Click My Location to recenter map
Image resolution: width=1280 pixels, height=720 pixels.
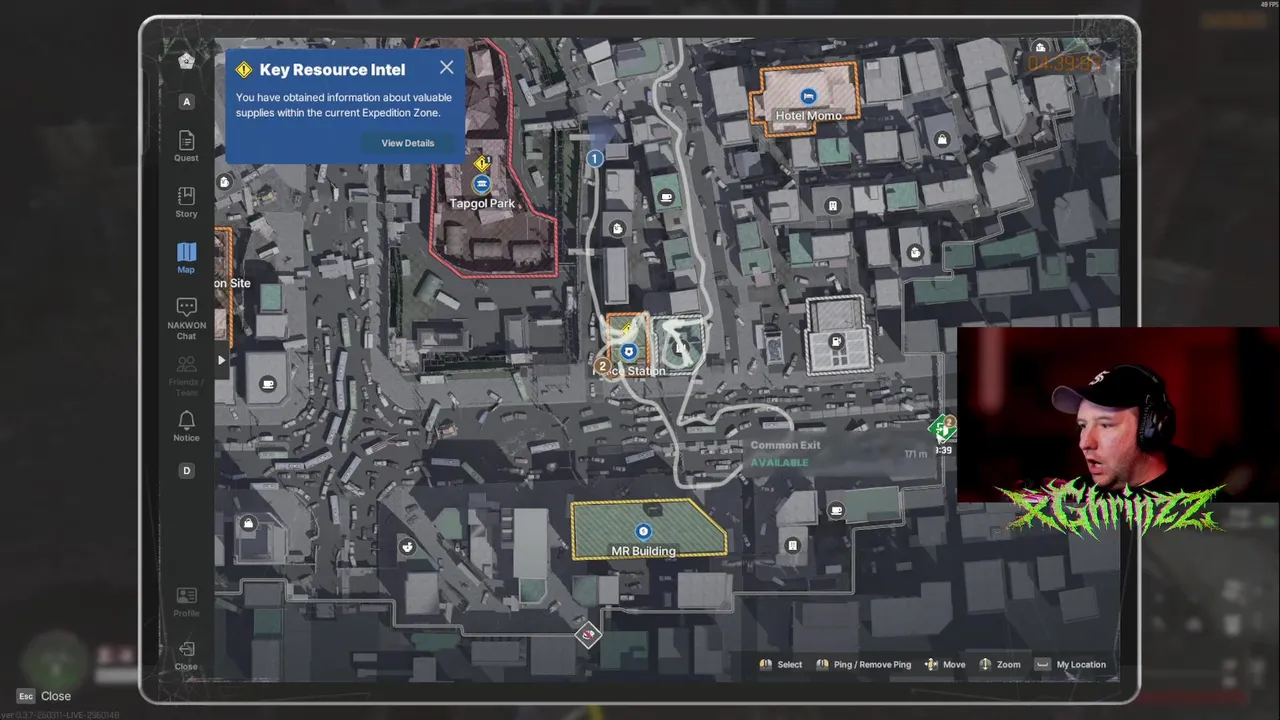(x=1070, y=665)
